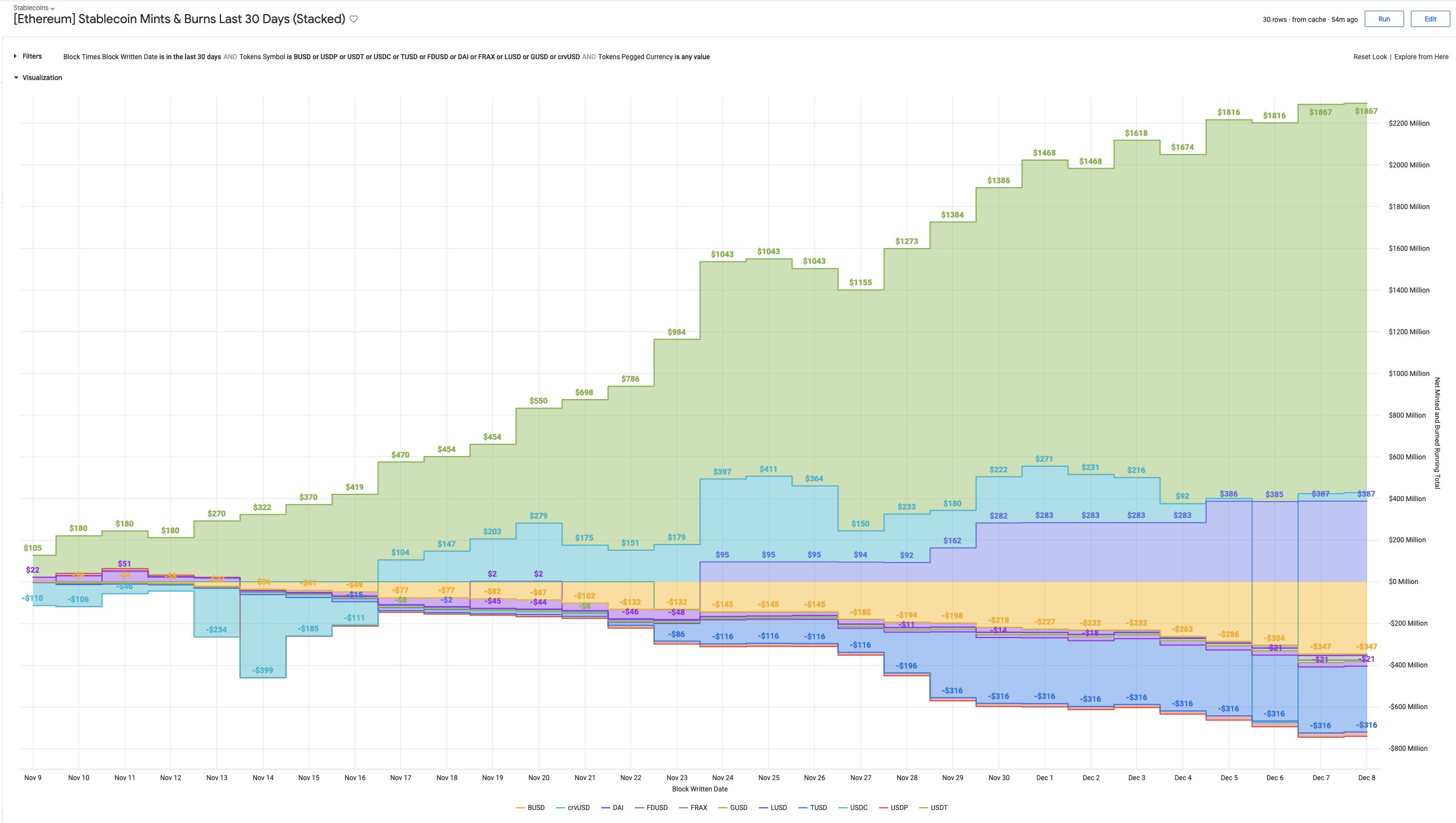Toggle the DAI legend entry
This screenshot has height=823, width=1456.
coord(617,808)
